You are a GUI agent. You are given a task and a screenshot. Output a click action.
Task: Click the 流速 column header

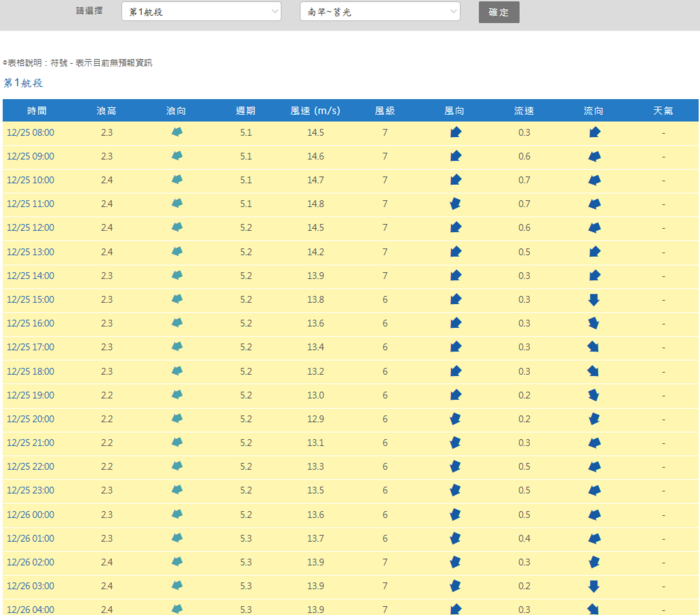(x=524, y=110)
